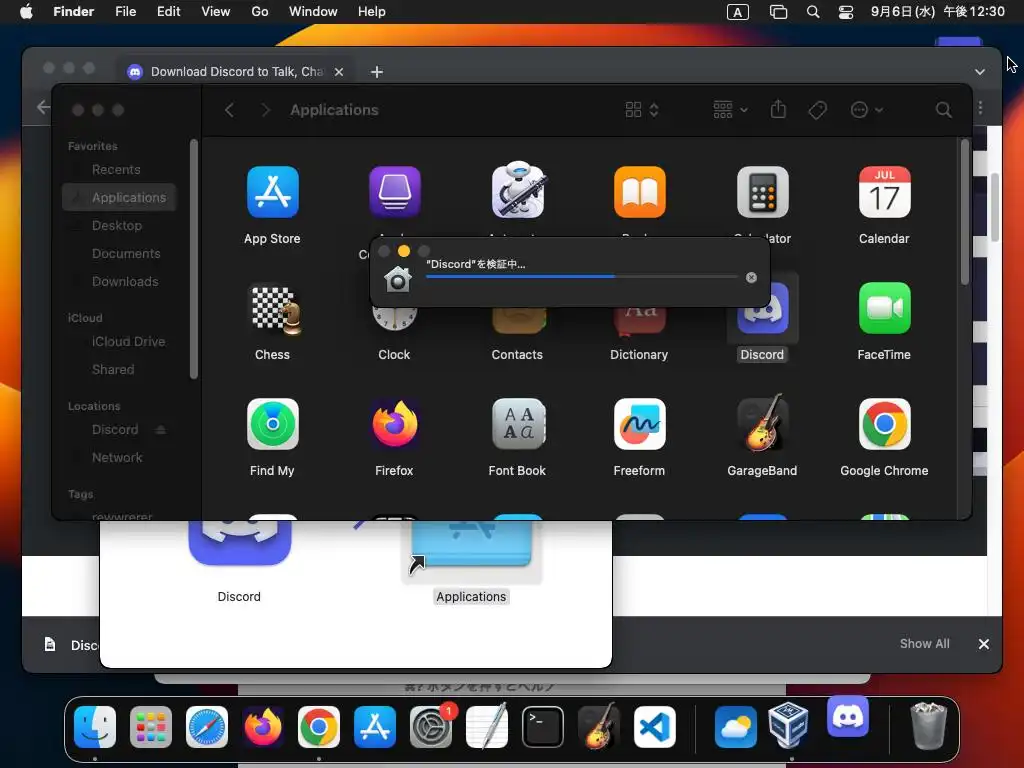Click the Discord verification progress bar
1024x768 pixels.
pos(582,277)
